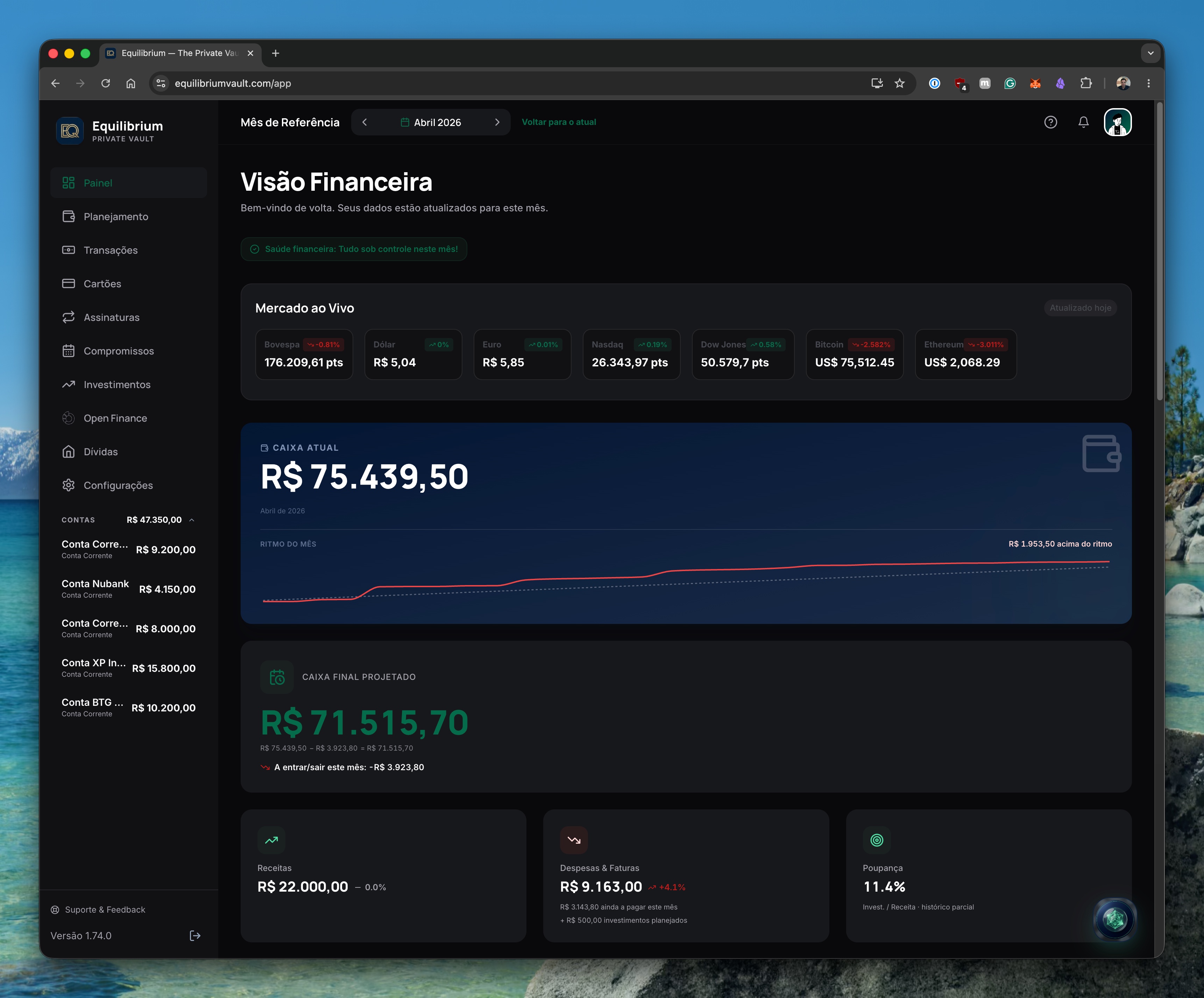This screenshot has width=1204, height=998.
Task: Click the Investimentos trend icon
Action: coord(68,384)
